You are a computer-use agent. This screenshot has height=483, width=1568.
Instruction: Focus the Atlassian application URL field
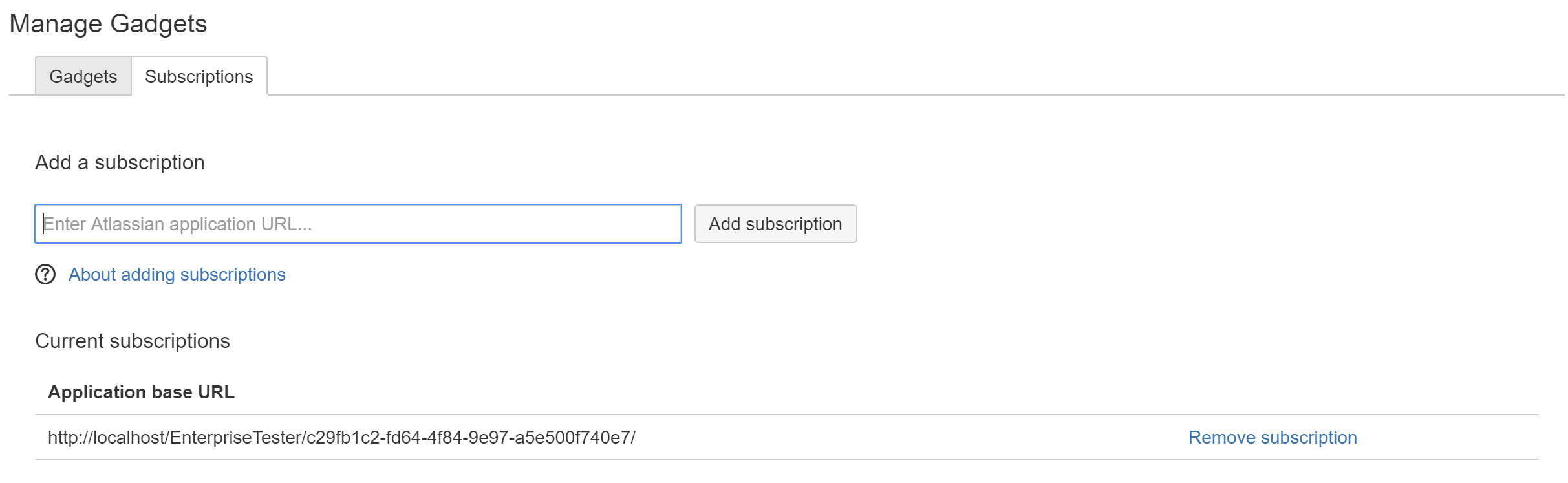pyautogui.click(x=358, y=224)
